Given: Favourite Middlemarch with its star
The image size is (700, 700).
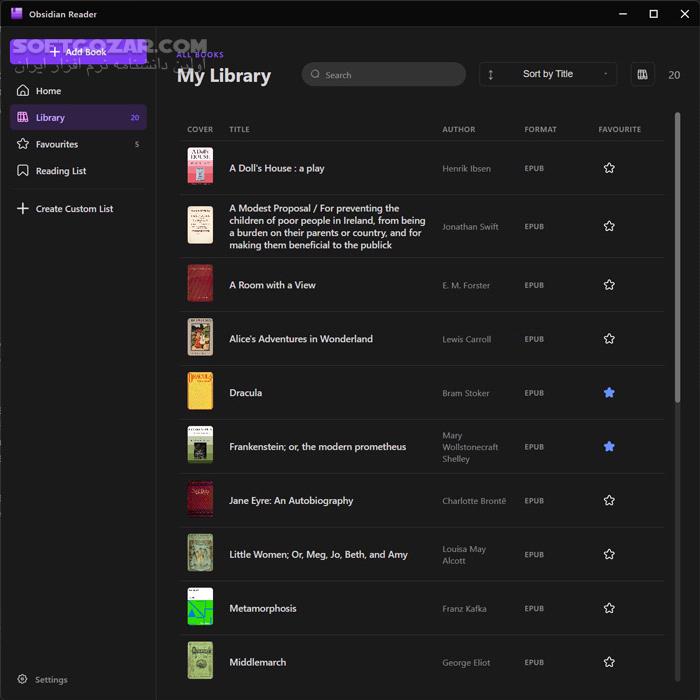Looking at the screenshot, I should [609, 662].
